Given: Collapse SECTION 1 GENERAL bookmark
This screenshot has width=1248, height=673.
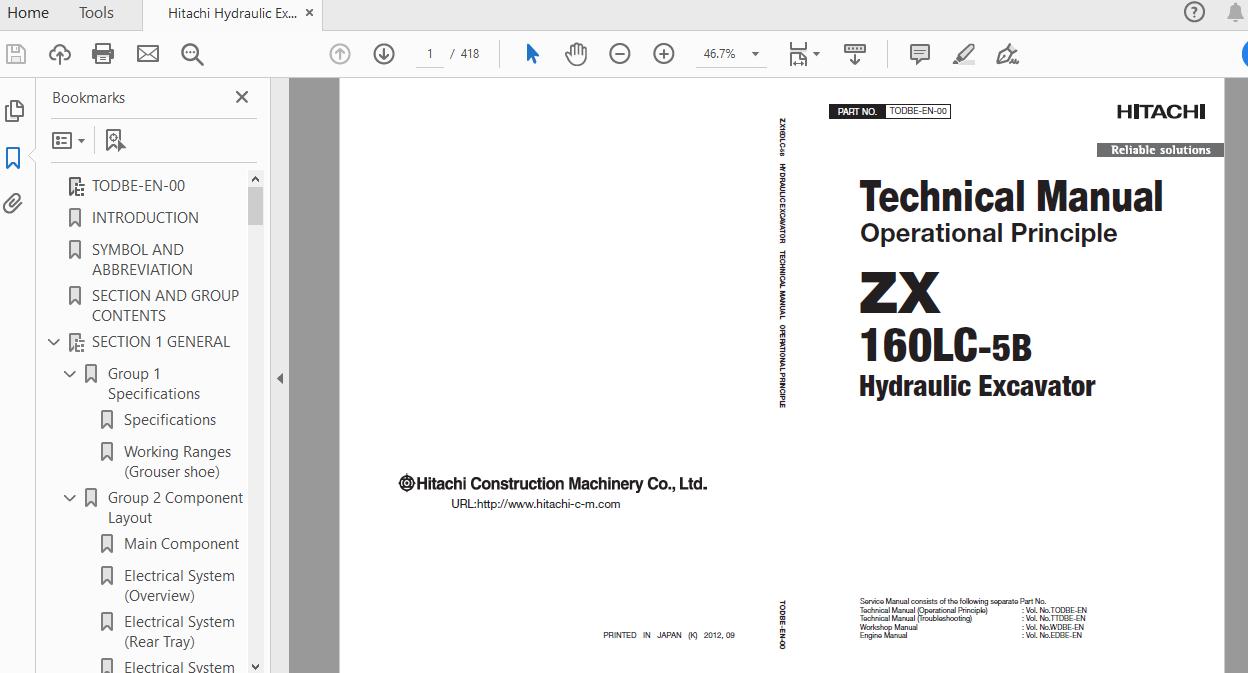Looking at the screenshot, I should pyautogui.click(x=53, y=341).
